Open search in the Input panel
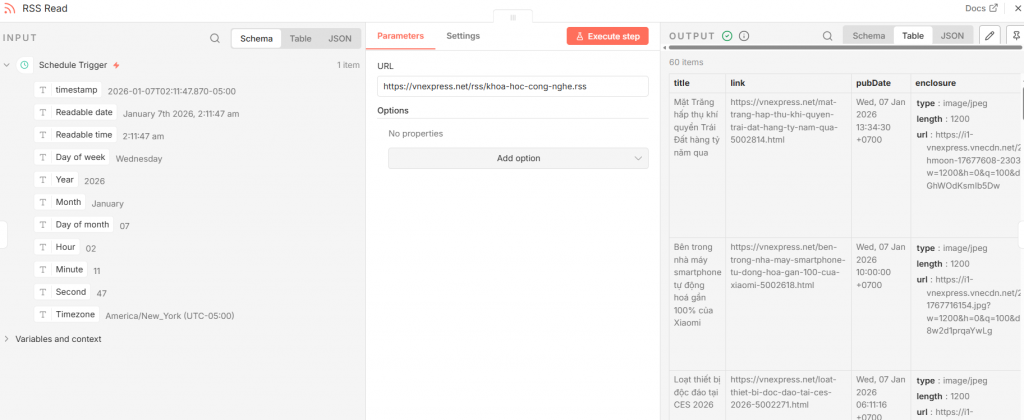 pyautogui.click(x=215, y=38)
